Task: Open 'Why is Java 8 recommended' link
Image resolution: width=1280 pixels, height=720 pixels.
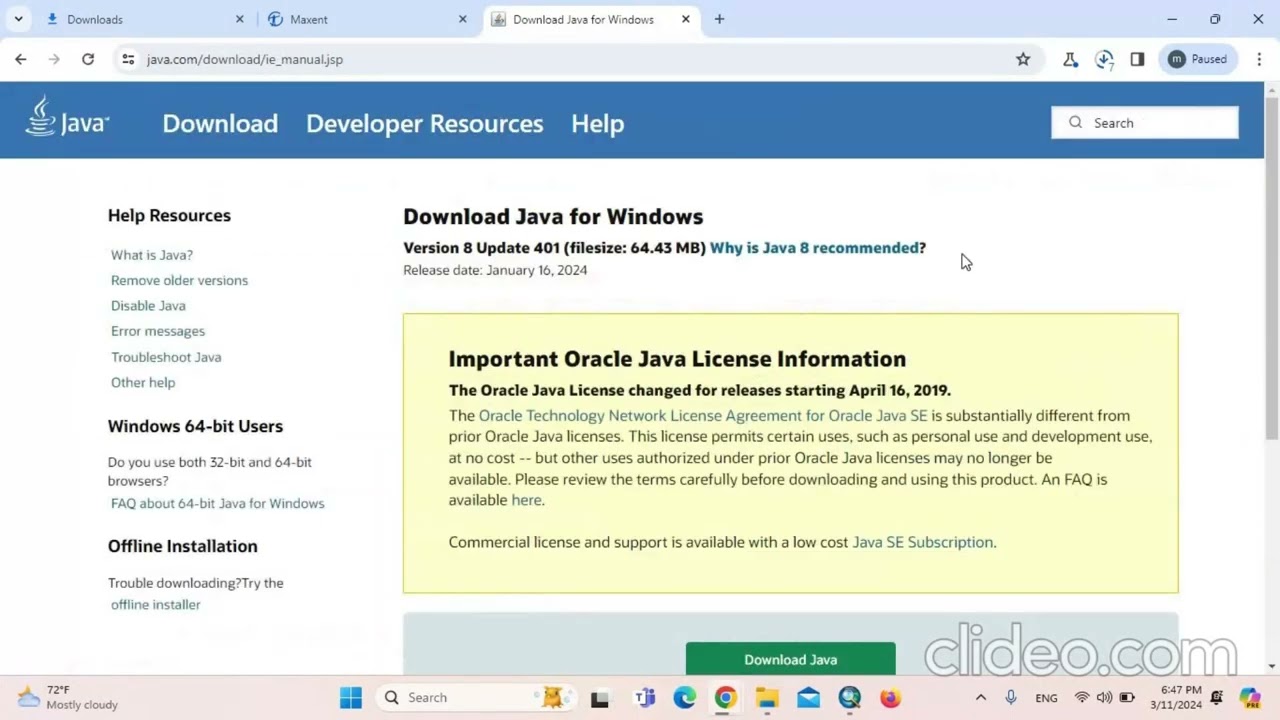Action: [x=814, y=247]
